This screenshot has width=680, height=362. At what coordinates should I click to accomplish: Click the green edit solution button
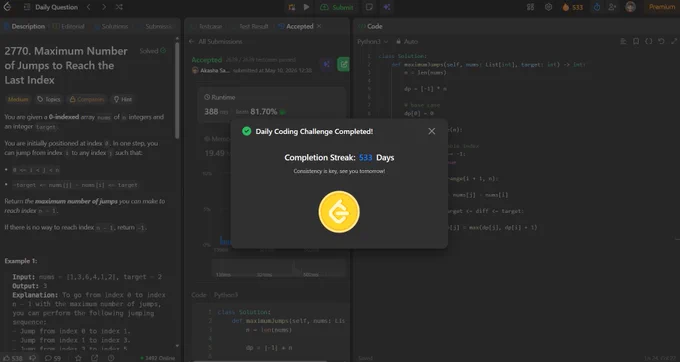[343, 64]
